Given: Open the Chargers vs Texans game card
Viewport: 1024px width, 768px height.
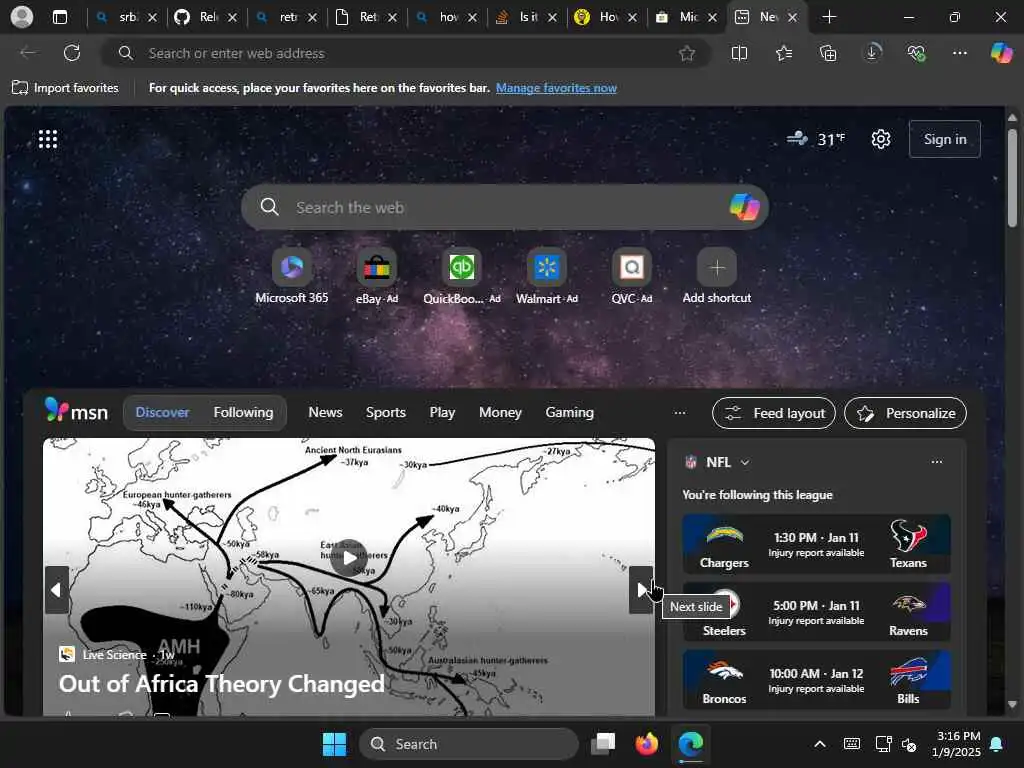Looking at the screenshot, I should click(x=816, y=544).
